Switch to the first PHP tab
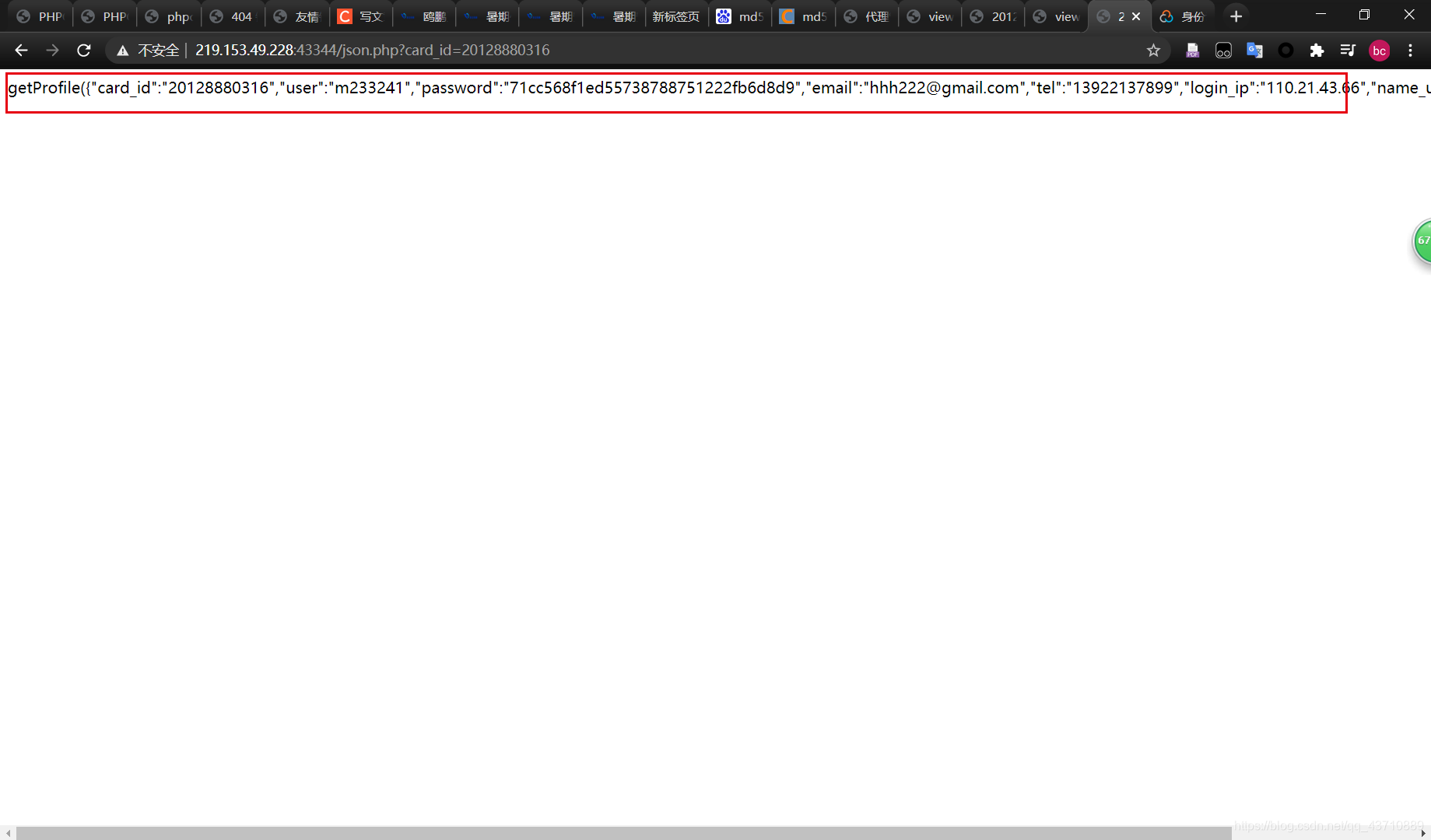Image resolution: width=1431 pixels, height=840 pixels. 41,16
